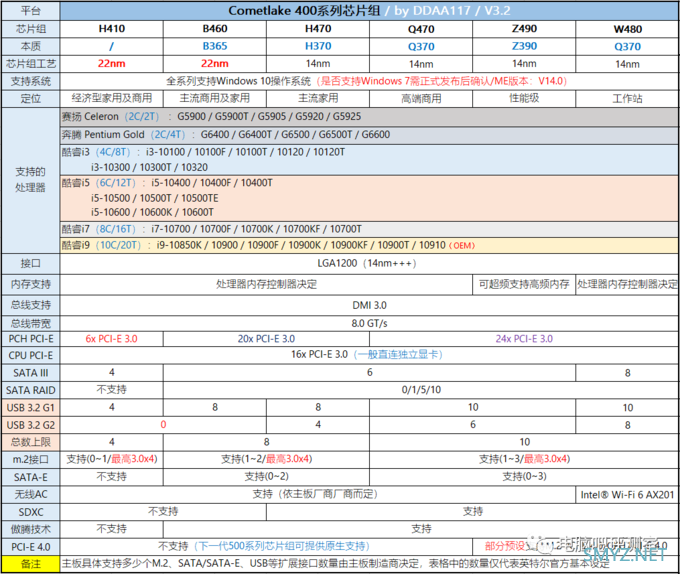Viewport: 680px width, 574px height.
Task: Select the 主流商用及家用 cell
Action: (215, 98)
